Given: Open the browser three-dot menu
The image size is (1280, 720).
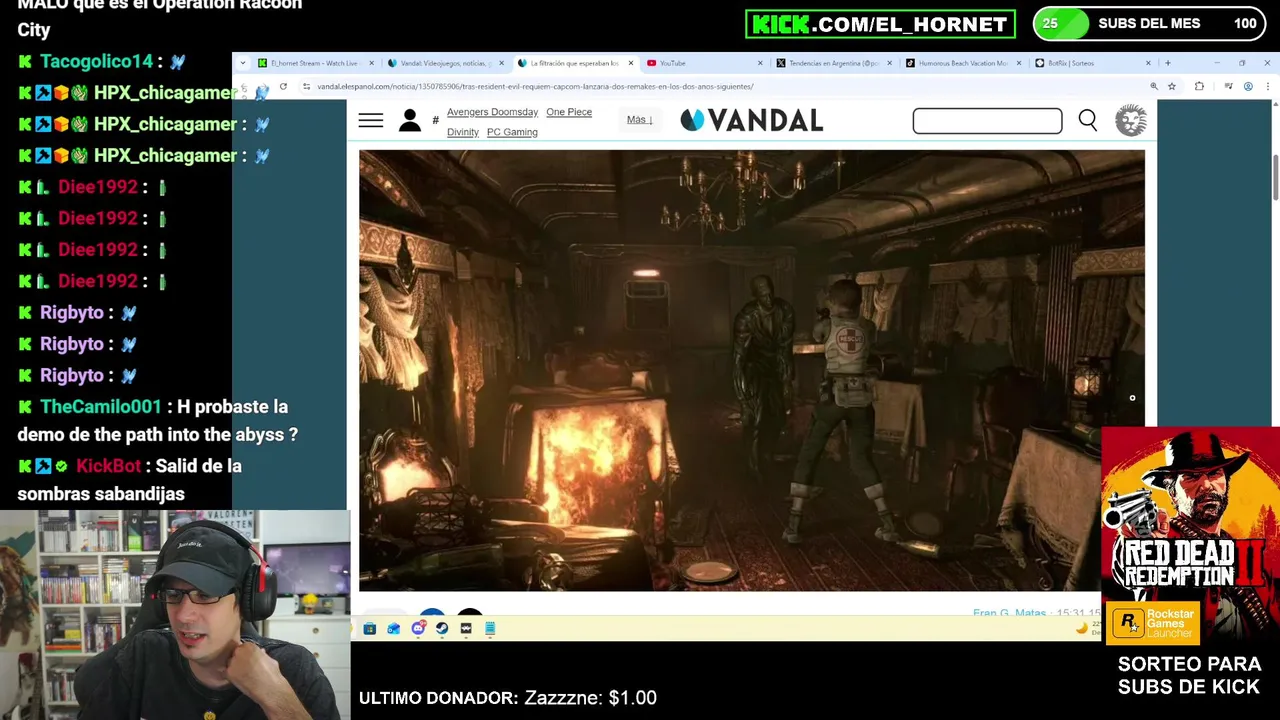Looking at the screenshot, I should pyautogui.click(x=1266, y=87).
